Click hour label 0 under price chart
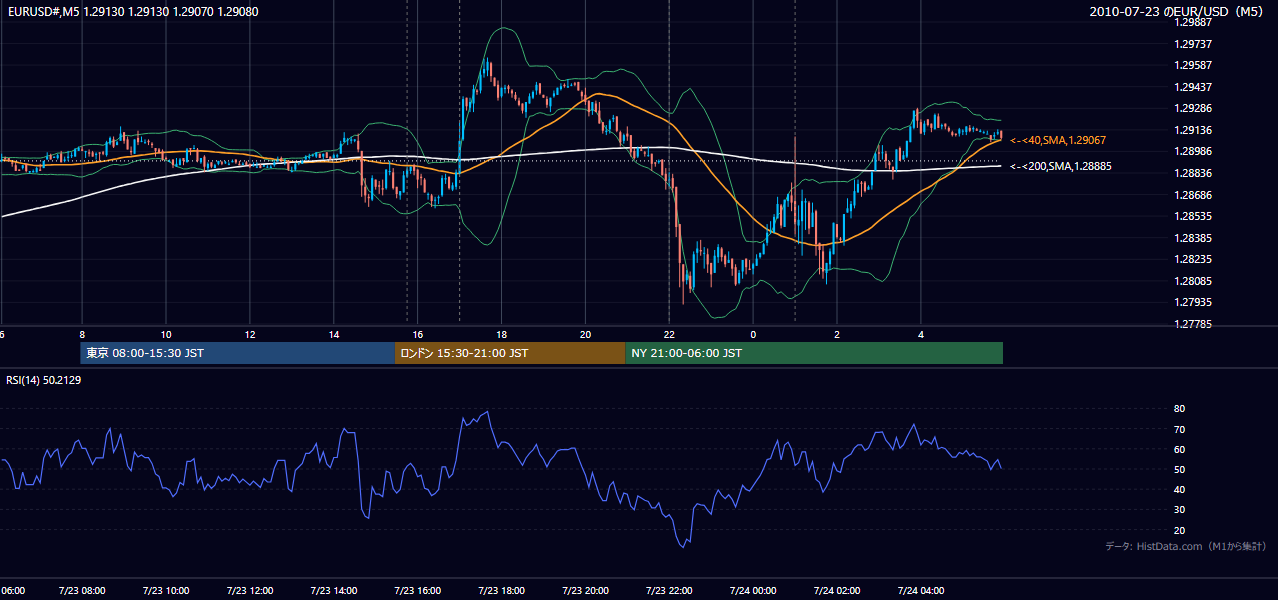The height and width of the screenshot is (600, 1278). pyautogui.click(x=754, y=334)
